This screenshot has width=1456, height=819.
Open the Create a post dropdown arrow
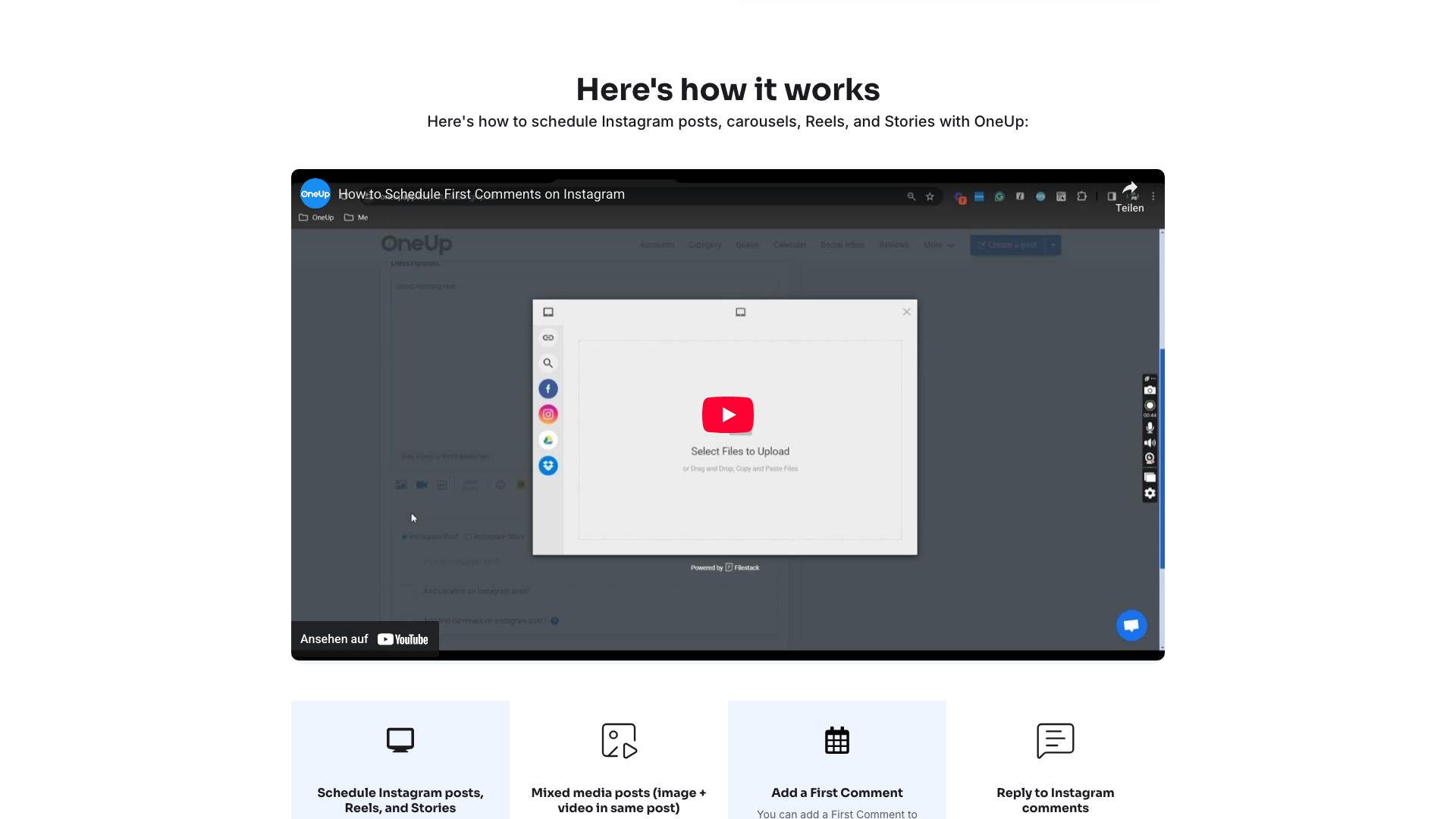click(1053, 245)
